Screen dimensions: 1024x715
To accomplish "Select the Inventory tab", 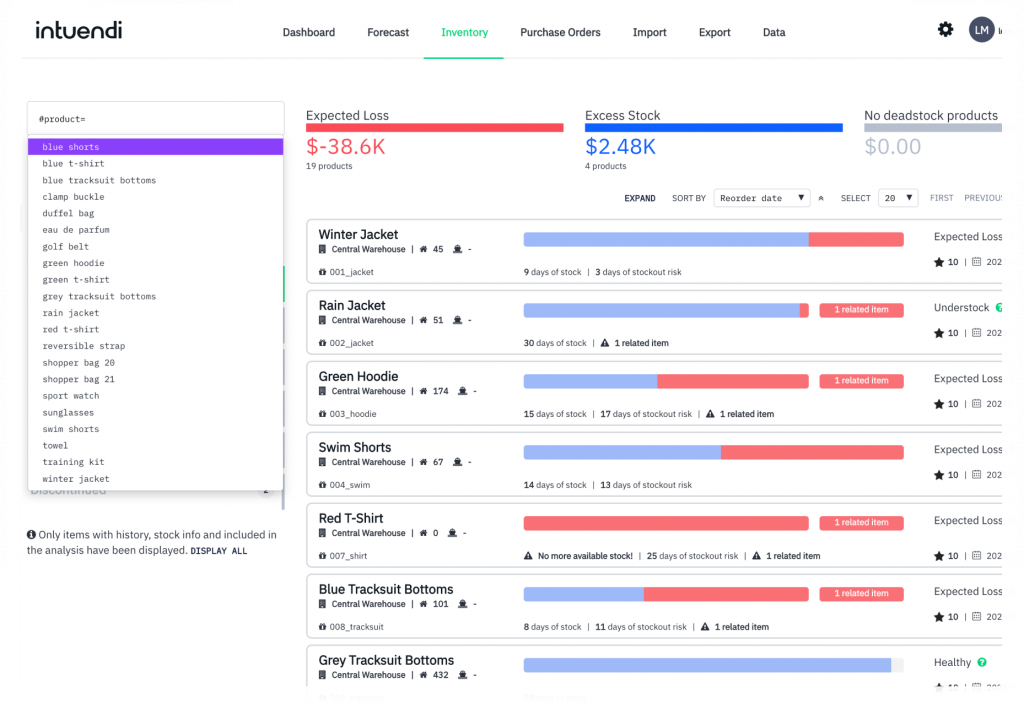I will 464,33.
